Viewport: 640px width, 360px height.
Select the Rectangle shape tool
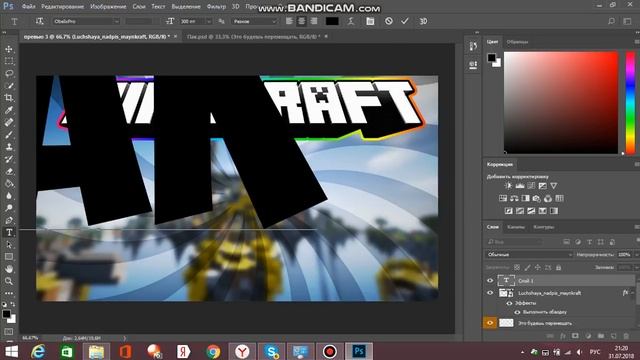pyautogui.click(x=9, y=257)
